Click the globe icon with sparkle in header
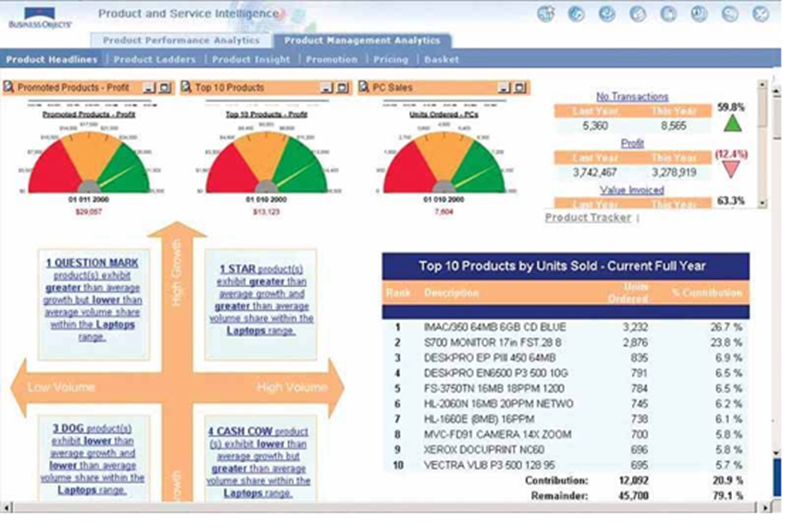Viewport: 794px width, 530px height. pyautogui.click(x=545, y=13)
